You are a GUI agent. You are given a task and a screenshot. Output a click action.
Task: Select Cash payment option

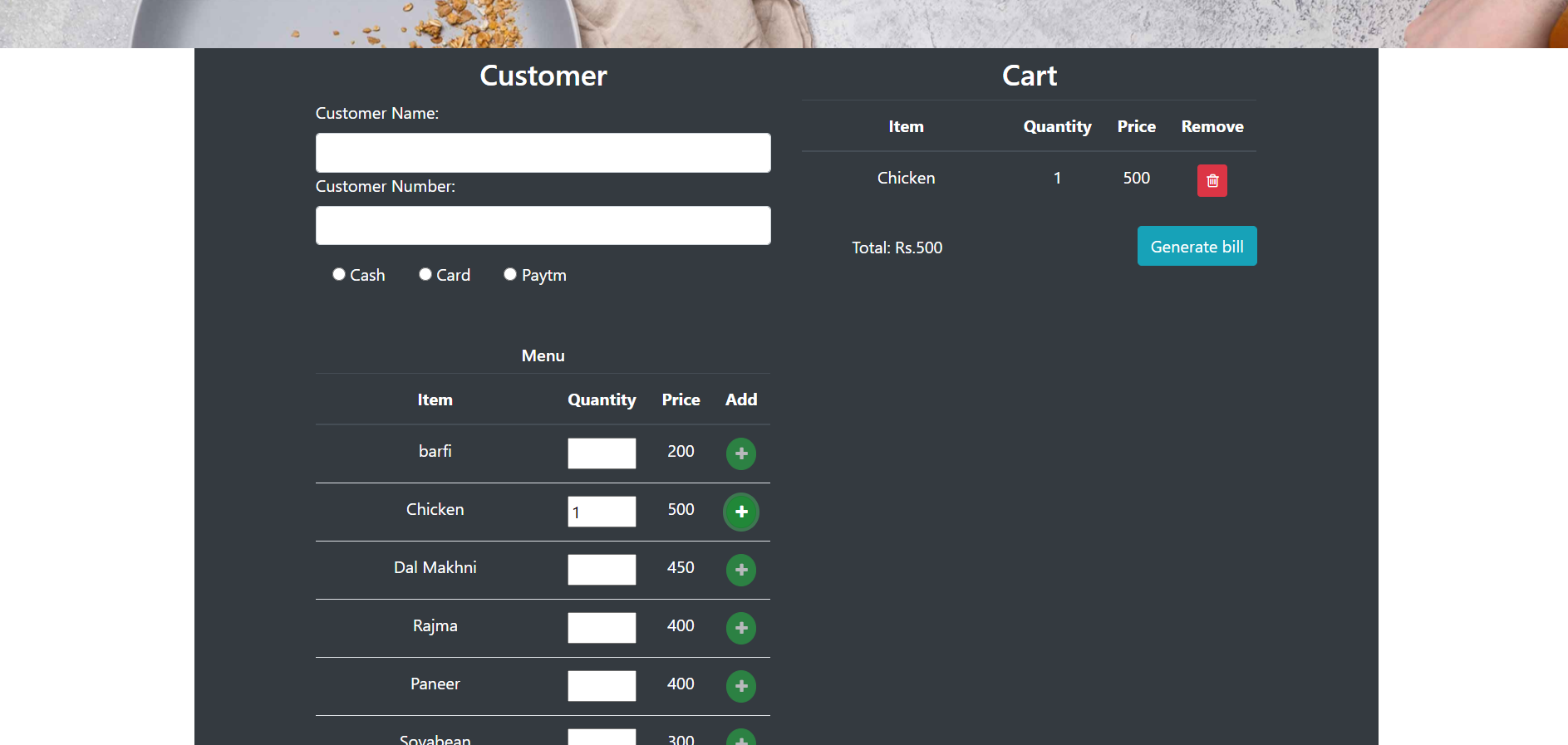tap(339, 274)
